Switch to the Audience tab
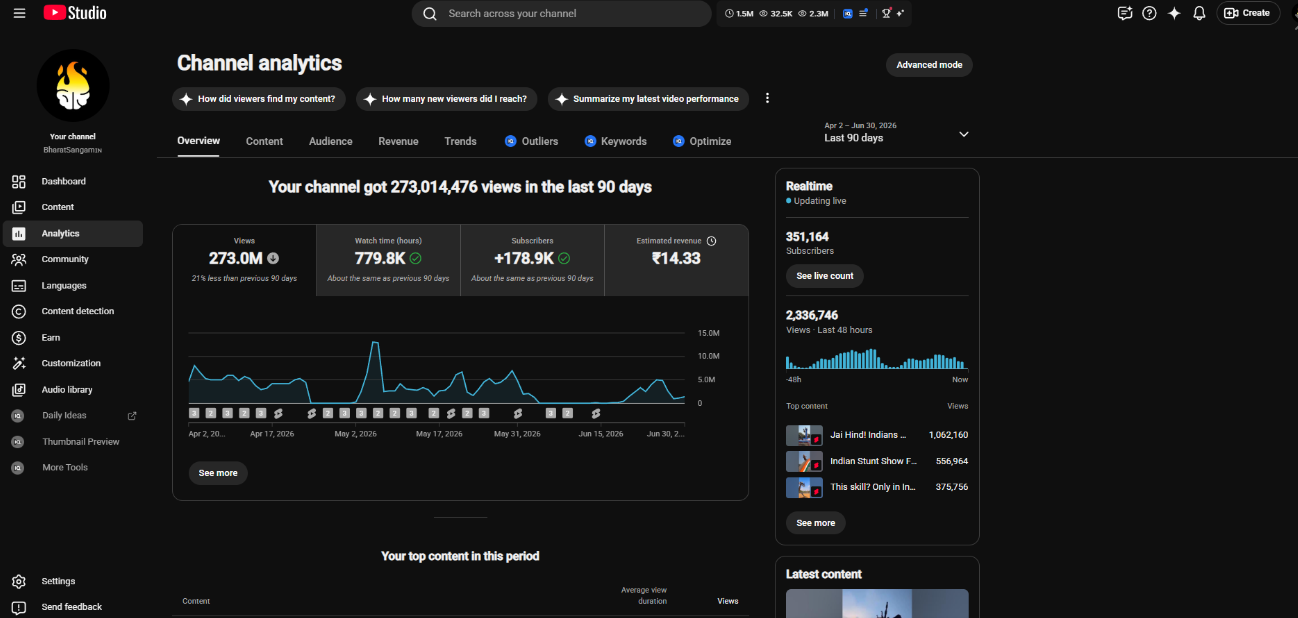The width and height of the screenshot is (1298, 618). [330, 141]
